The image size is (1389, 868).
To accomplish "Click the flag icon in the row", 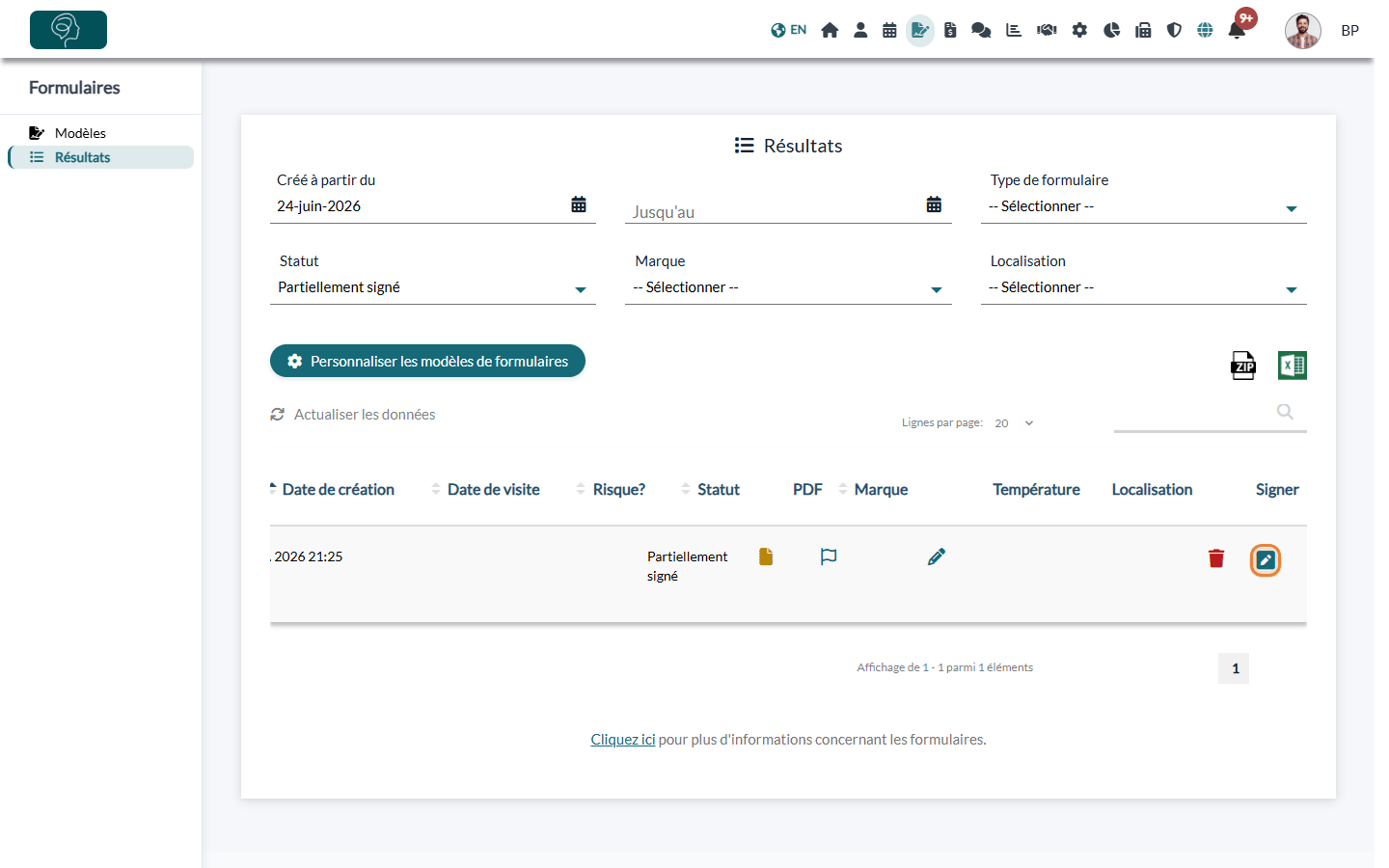I will coord(829,556).
